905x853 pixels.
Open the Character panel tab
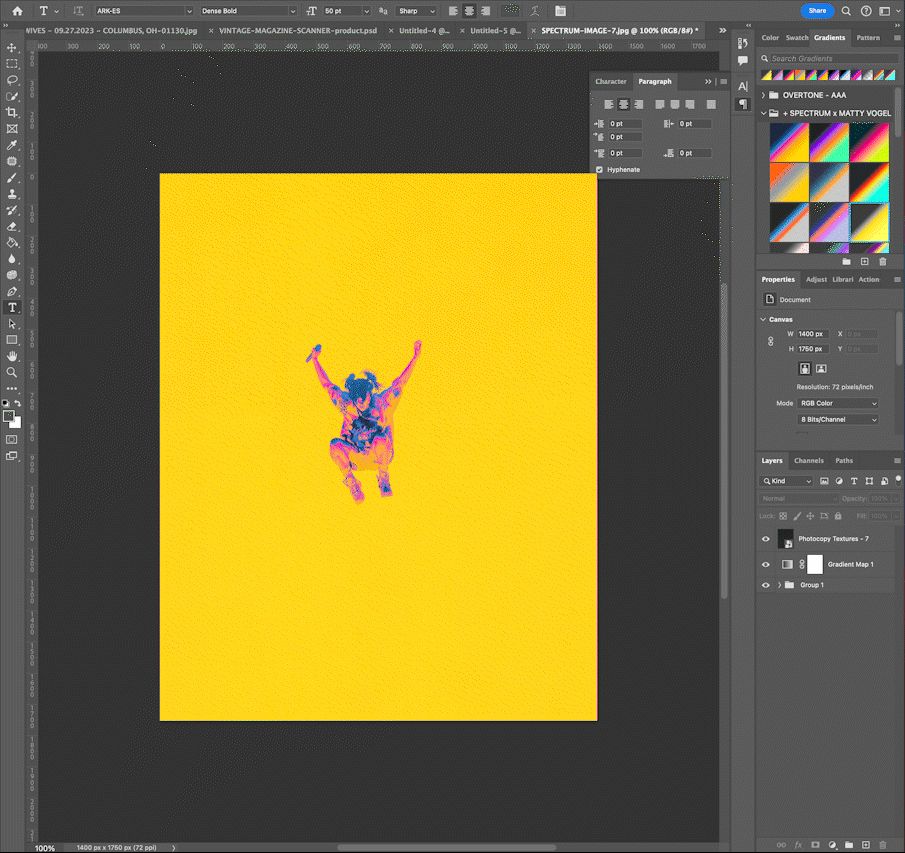point(610,82)
